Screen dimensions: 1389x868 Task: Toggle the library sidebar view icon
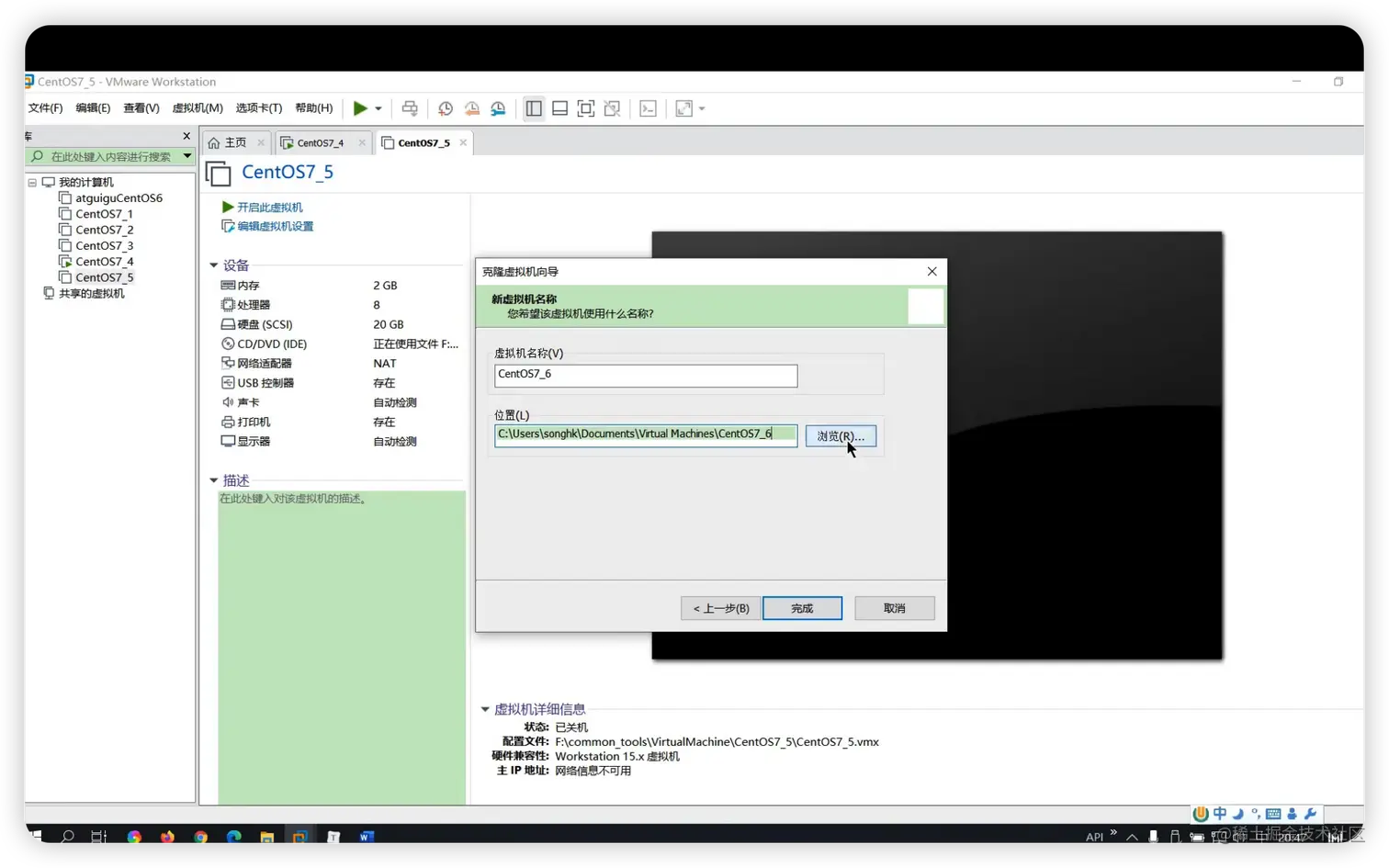click(534, 108)
